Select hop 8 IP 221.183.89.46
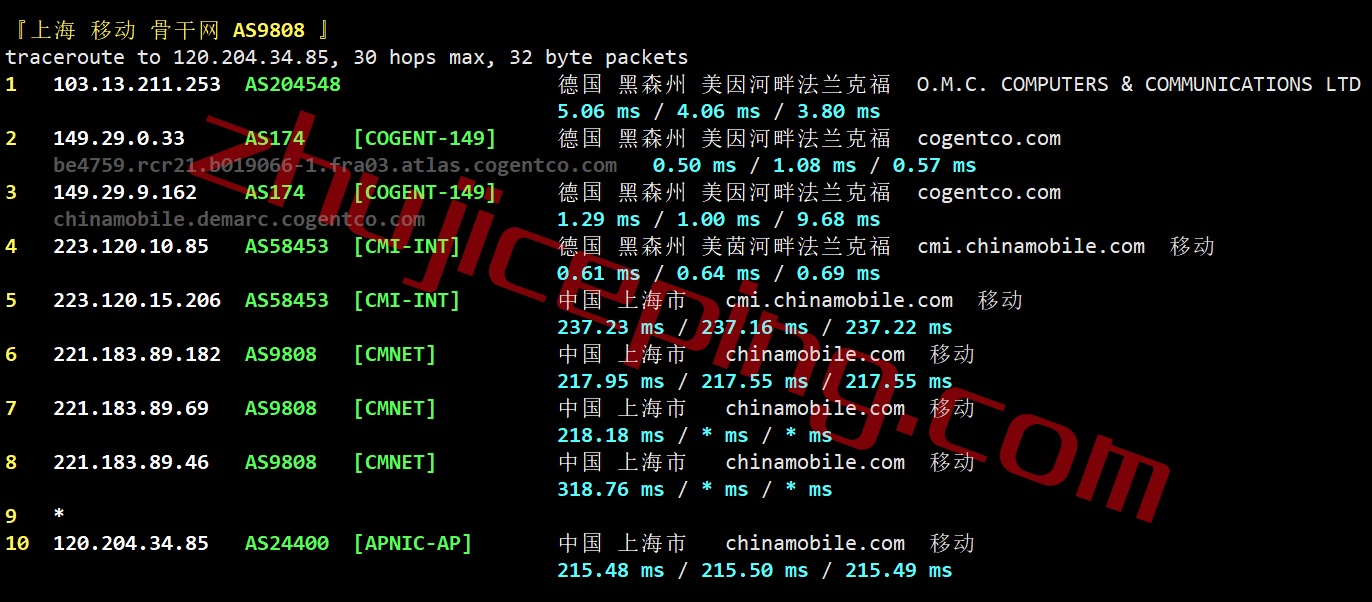The image size is (1372, 602). point(131,462)
